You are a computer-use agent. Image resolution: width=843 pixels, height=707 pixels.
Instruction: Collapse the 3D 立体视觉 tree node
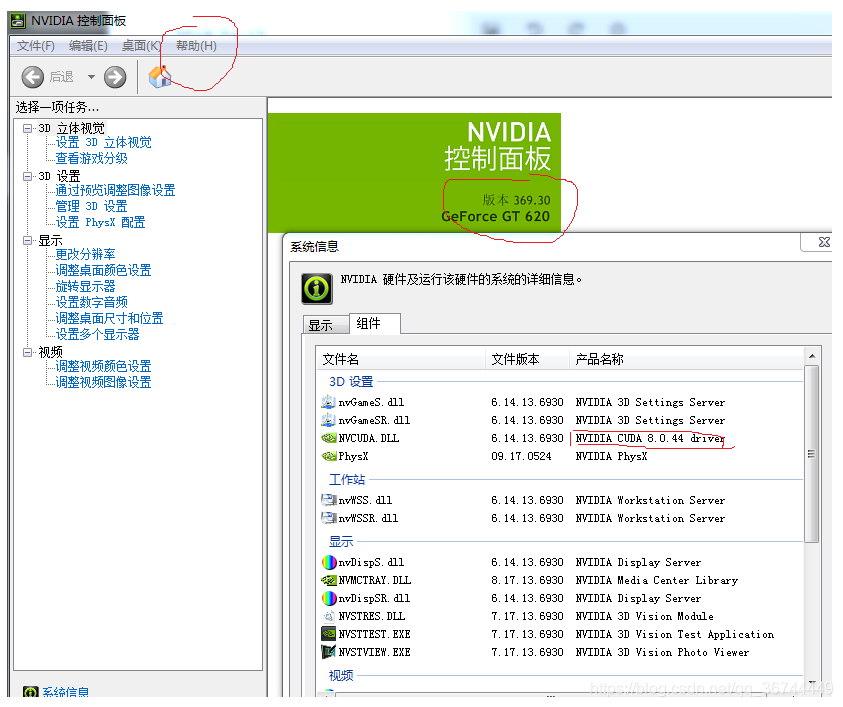pos(27,128)
